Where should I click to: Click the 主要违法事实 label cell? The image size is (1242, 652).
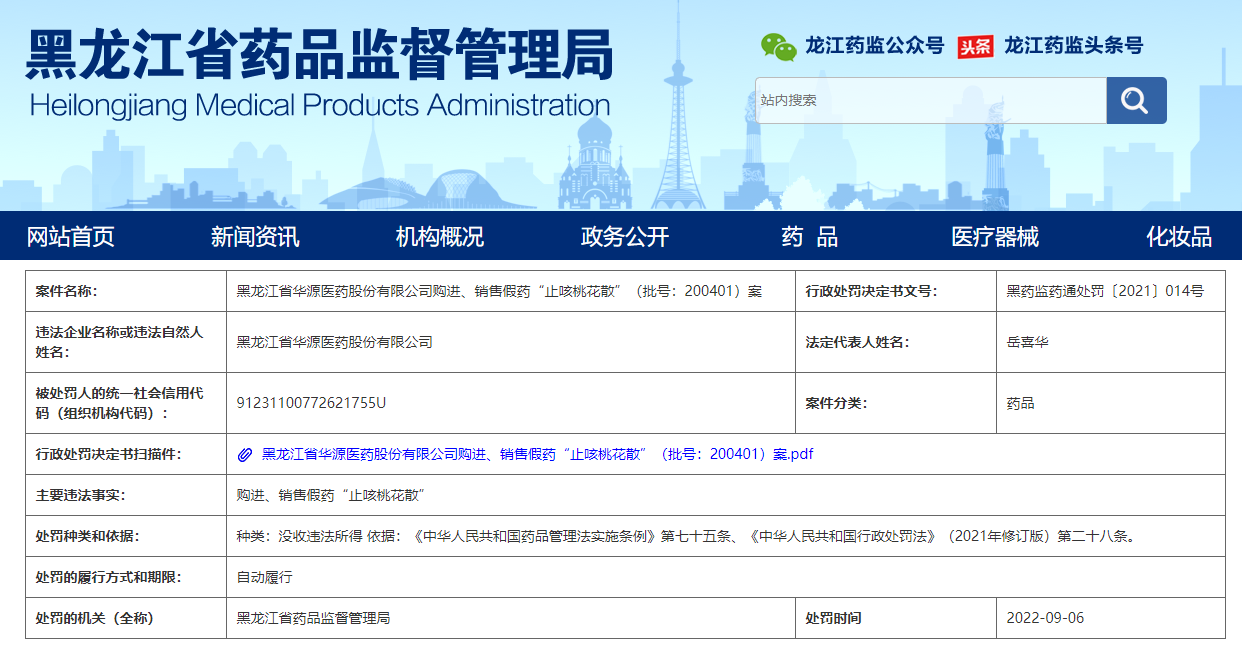(x=126, y=495)
